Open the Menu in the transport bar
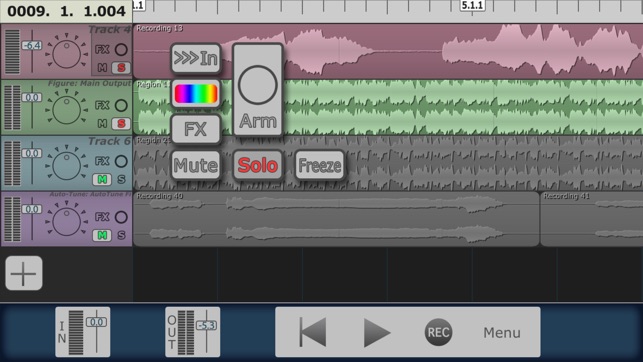 click(502, 332)
